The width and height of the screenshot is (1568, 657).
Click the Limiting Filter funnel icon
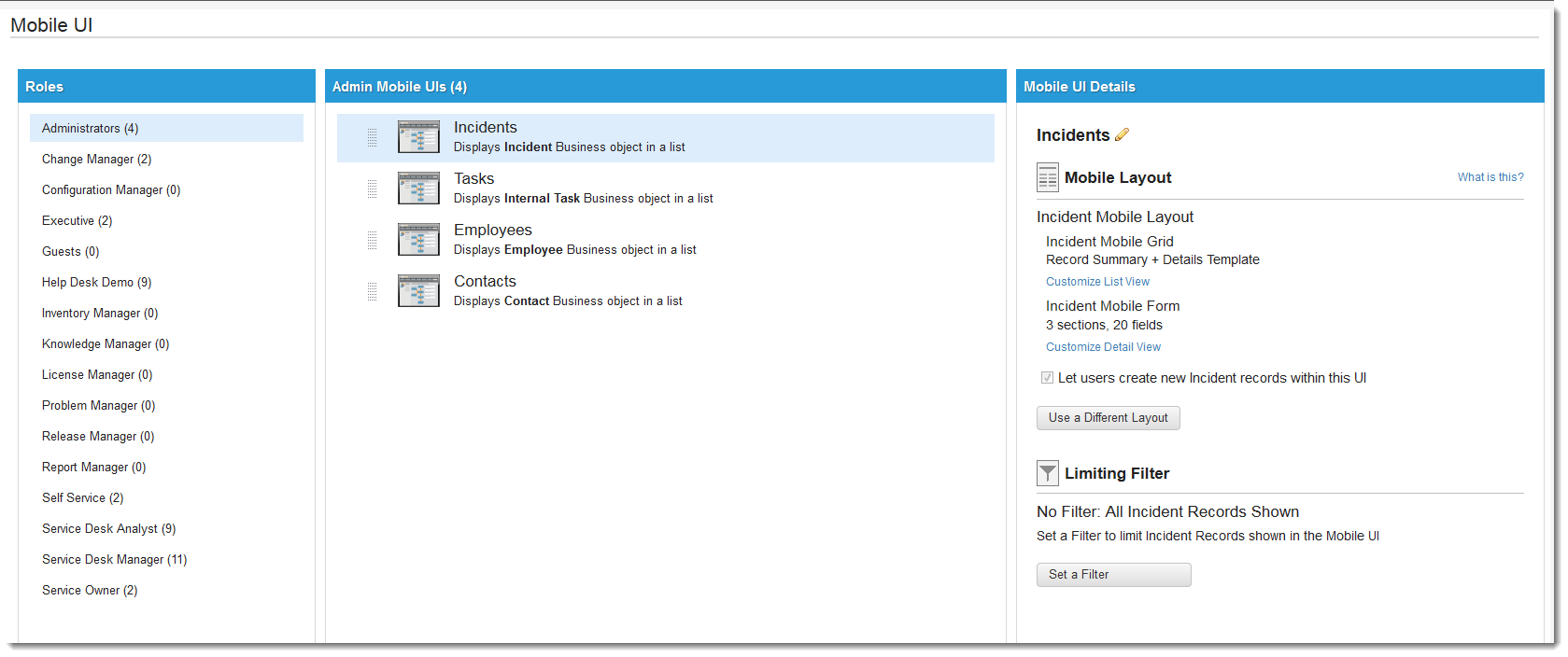pyautogui.click(x=1048, y=474)
